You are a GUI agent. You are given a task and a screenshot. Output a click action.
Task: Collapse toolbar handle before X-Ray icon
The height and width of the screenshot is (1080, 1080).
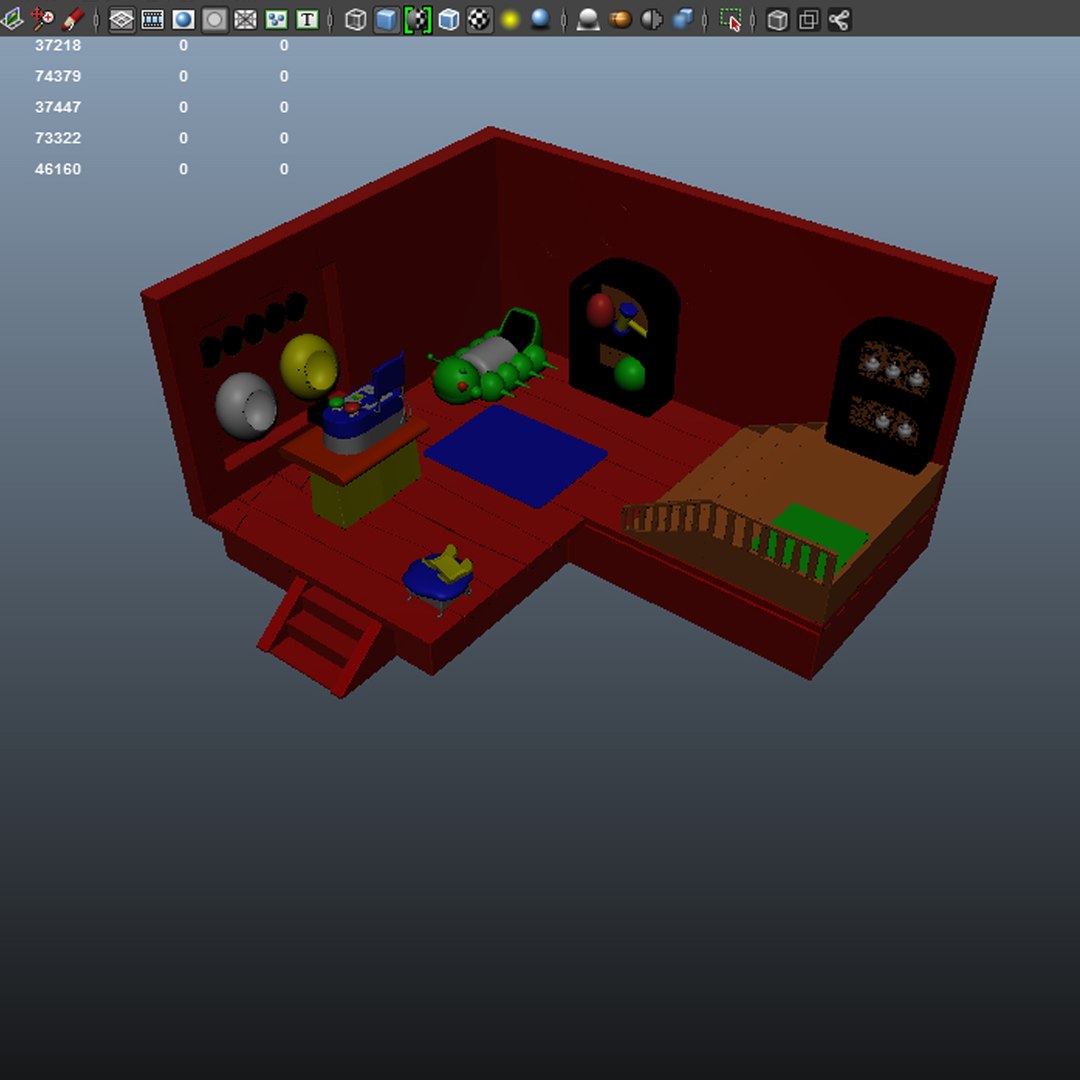(753, 19)
